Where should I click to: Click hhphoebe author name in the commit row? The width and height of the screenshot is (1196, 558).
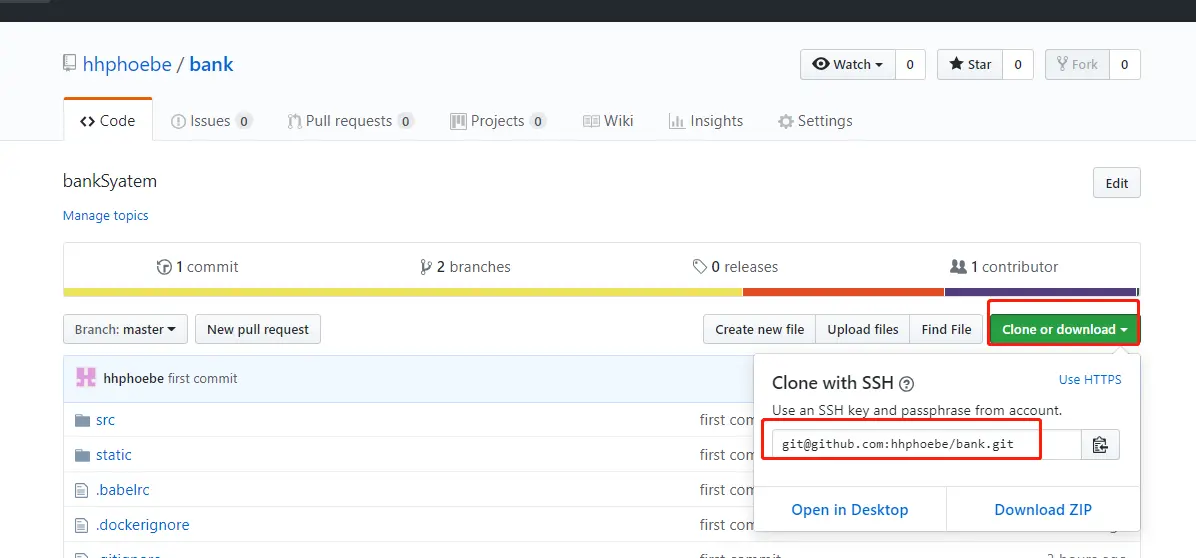coord(133,378)
